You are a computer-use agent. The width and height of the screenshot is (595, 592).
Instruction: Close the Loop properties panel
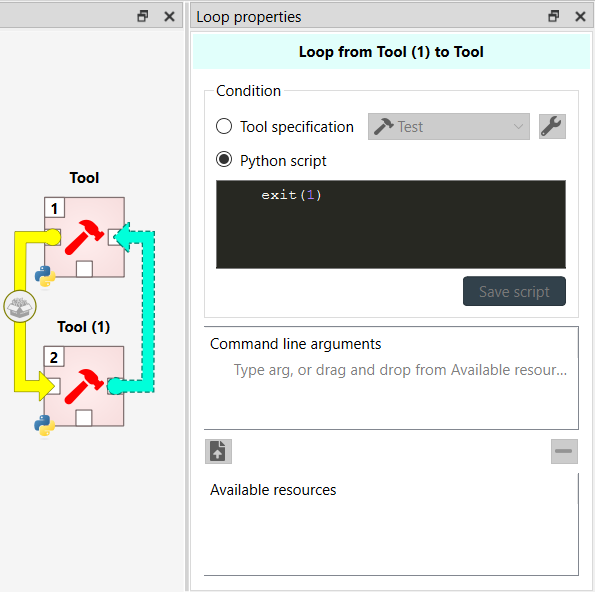pyautogui.click(x=580, y=16)
